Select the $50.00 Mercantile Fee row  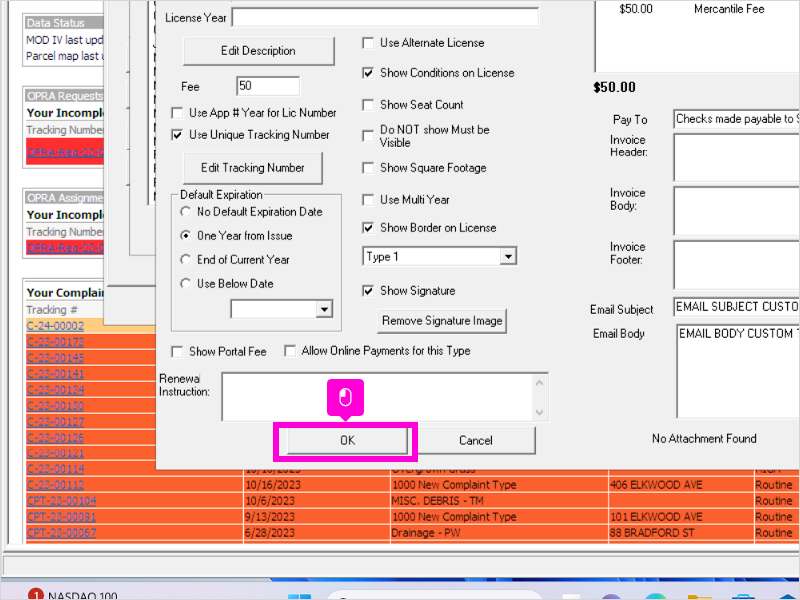(698, 9)
